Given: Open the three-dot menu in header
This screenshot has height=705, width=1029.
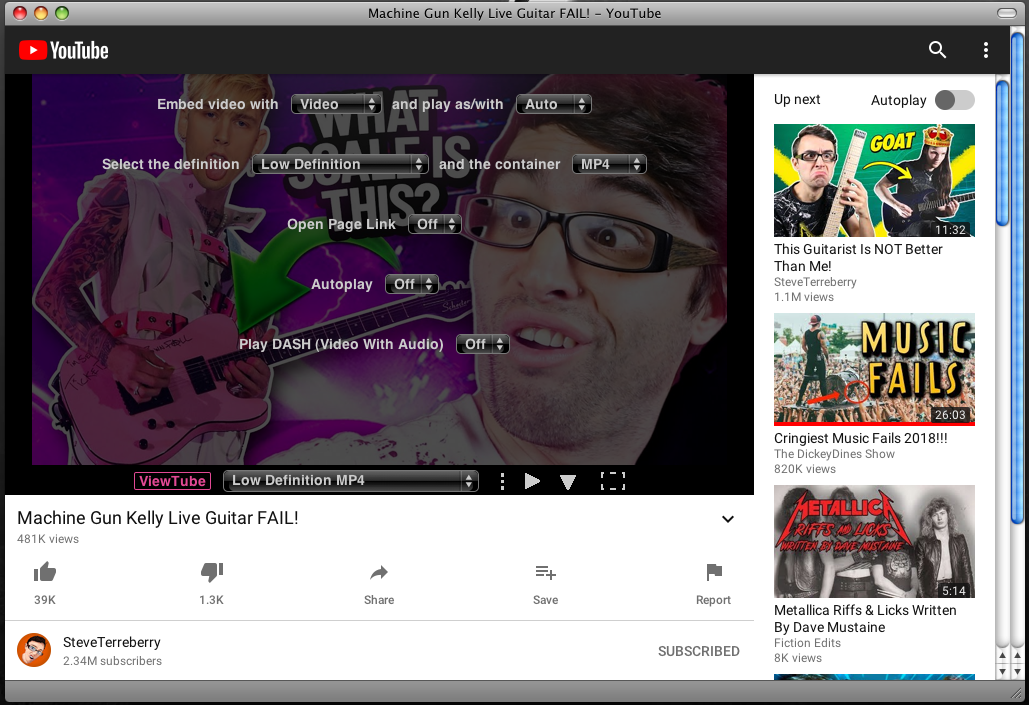Looking at the screenshot, I should pos(986,50).
